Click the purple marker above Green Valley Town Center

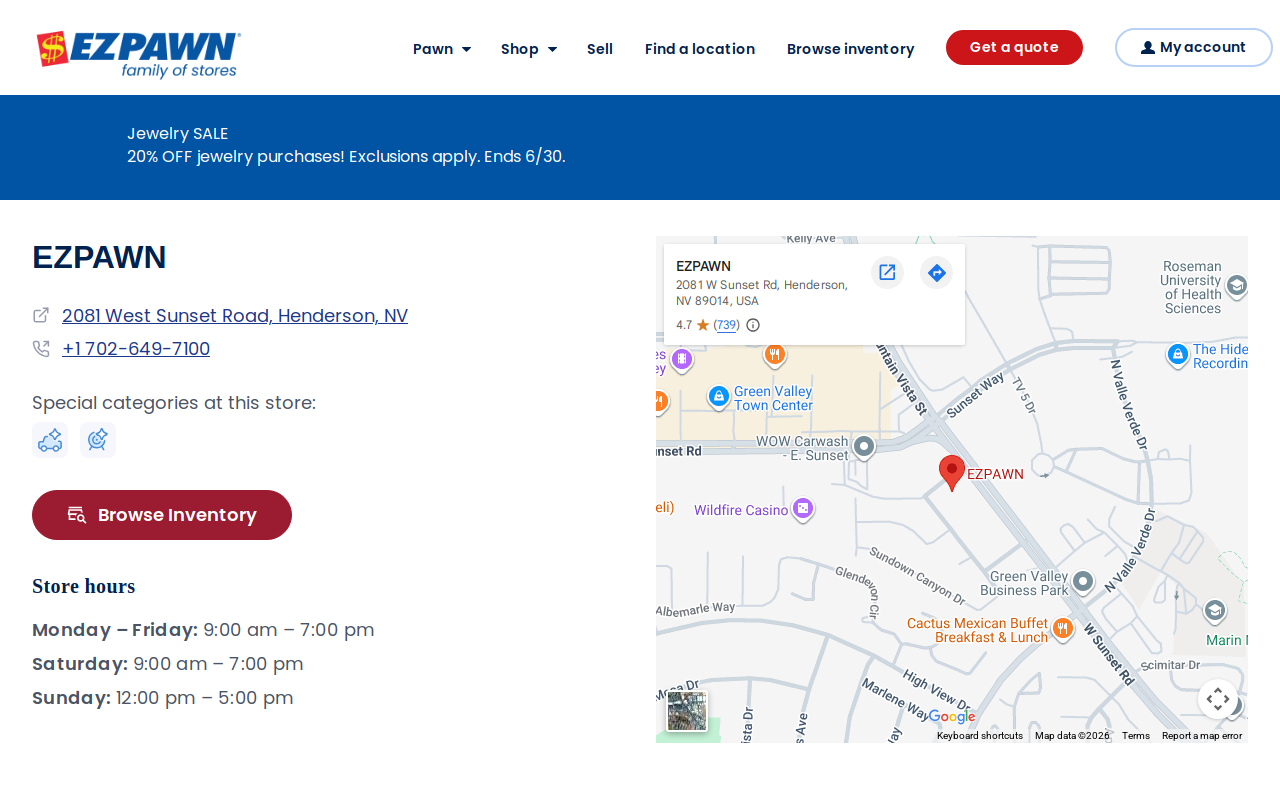pos(681,359)
